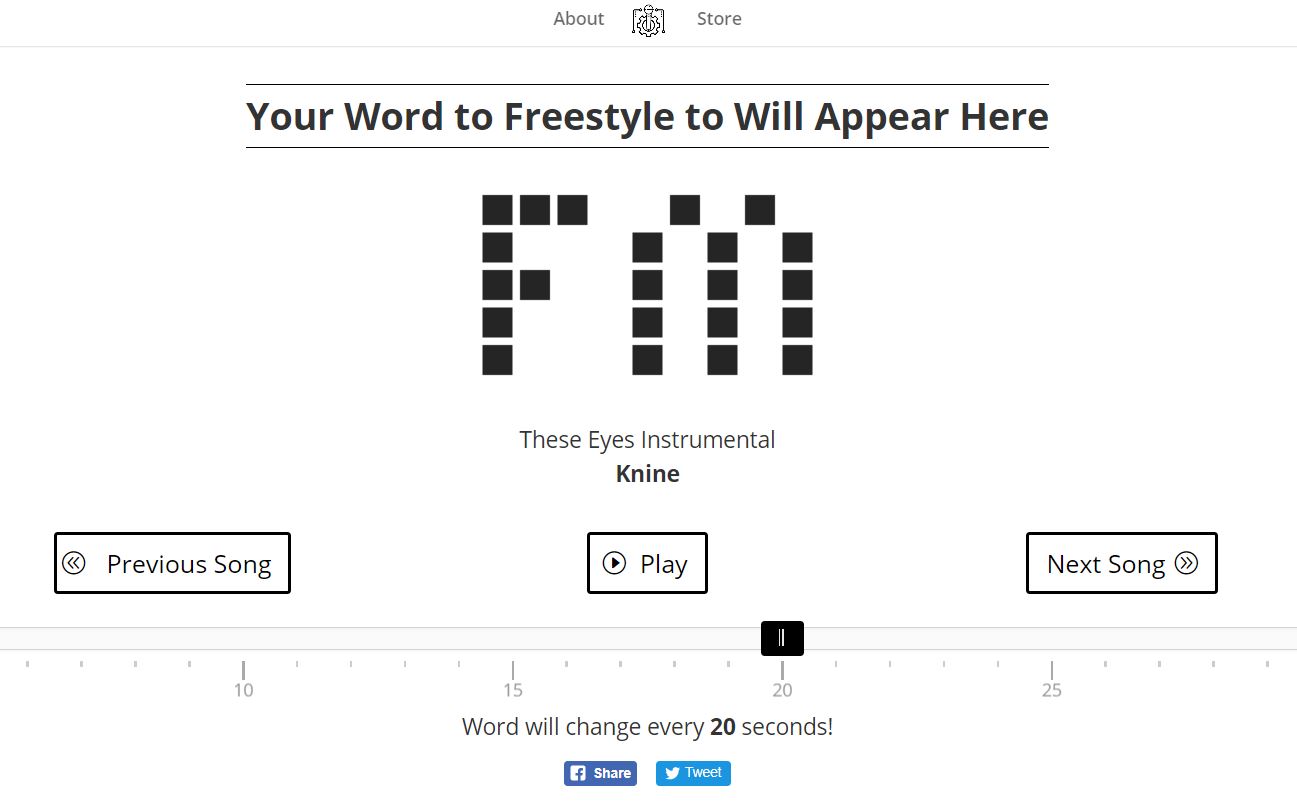Click the Knine artist name
This screenshot has width=1297, height=803.
pos(648,473)
